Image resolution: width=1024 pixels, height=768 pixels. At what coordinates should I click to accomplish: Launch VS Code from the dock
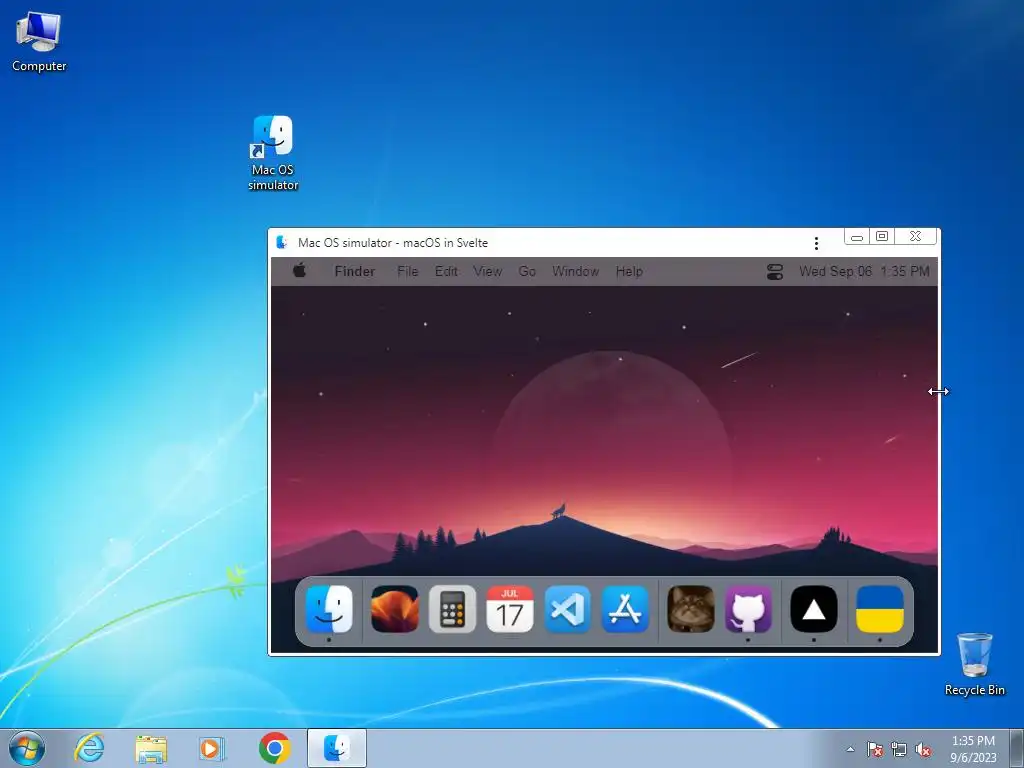(x=568, y=609)
